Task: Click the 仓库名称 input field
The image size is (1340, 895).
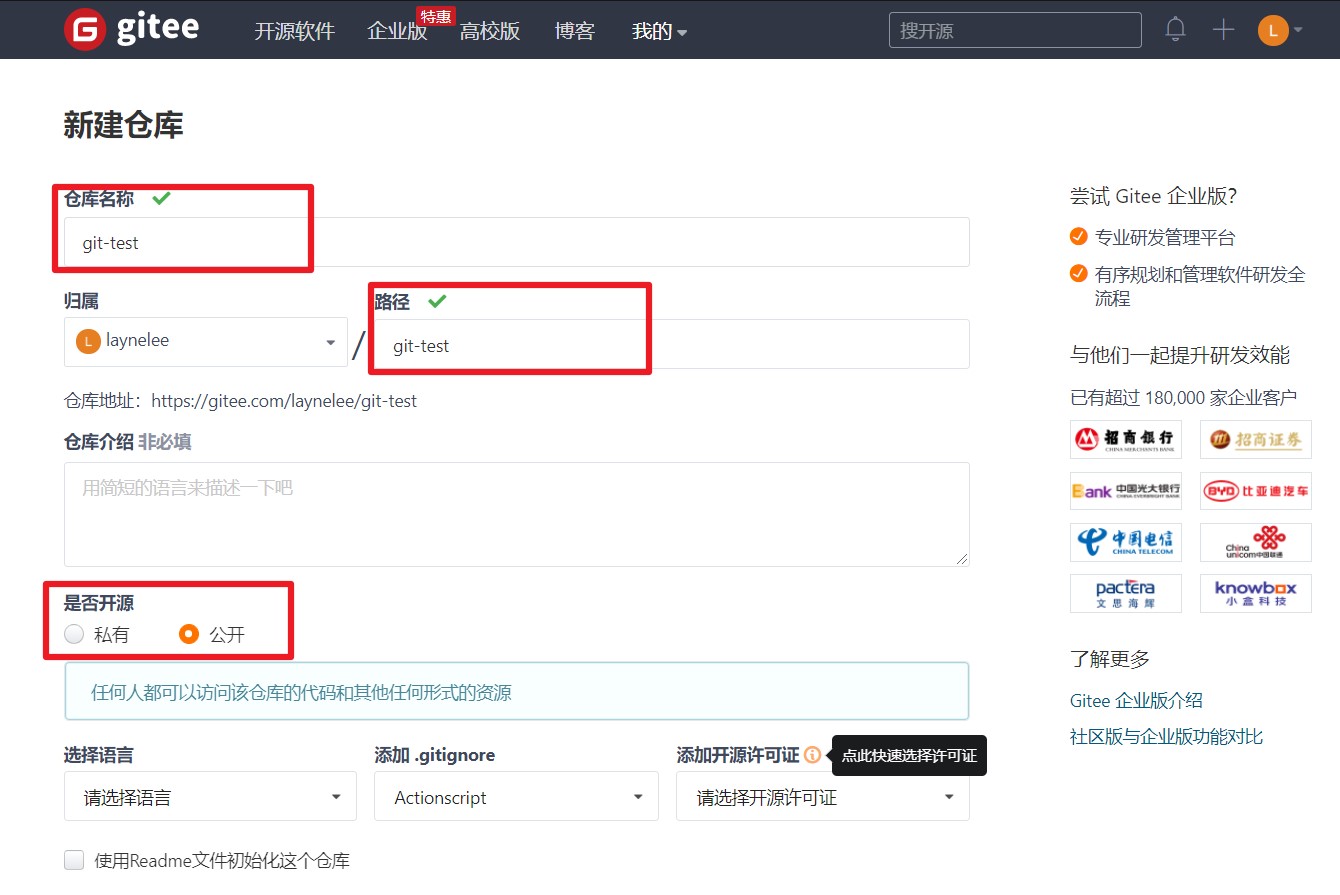Action: (x=517, y=242)
